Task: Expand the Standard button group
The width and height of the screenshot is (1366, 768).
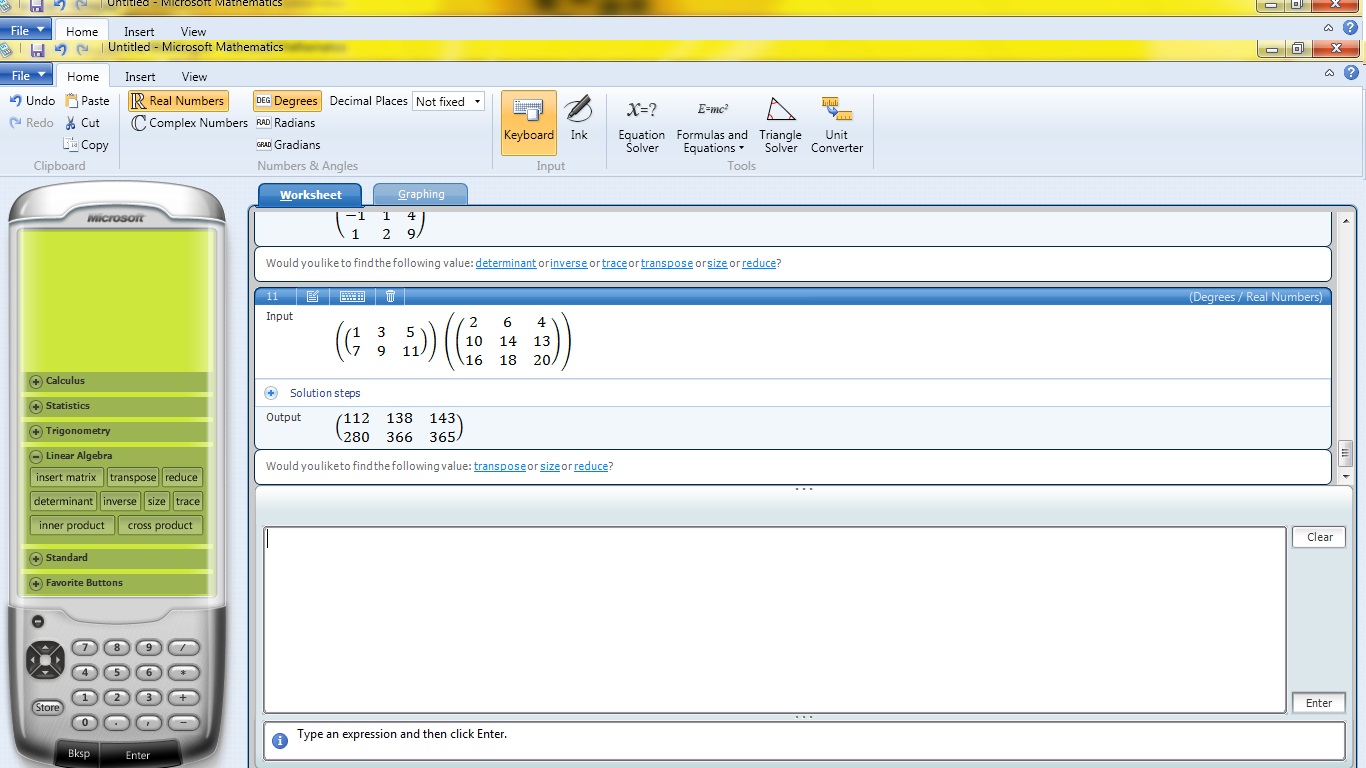Action: point(36,558)
